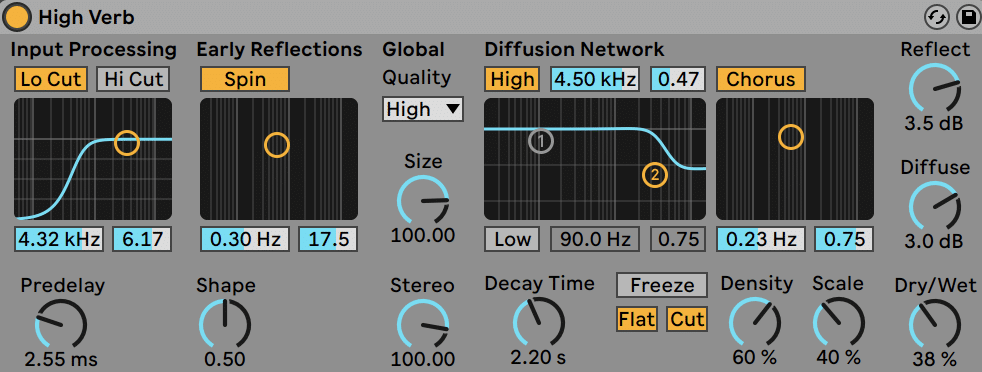The width and height of the screenshot is (982, 372).
Task: Open the Quality dropdown menu
Action: (x=423, y=110)
